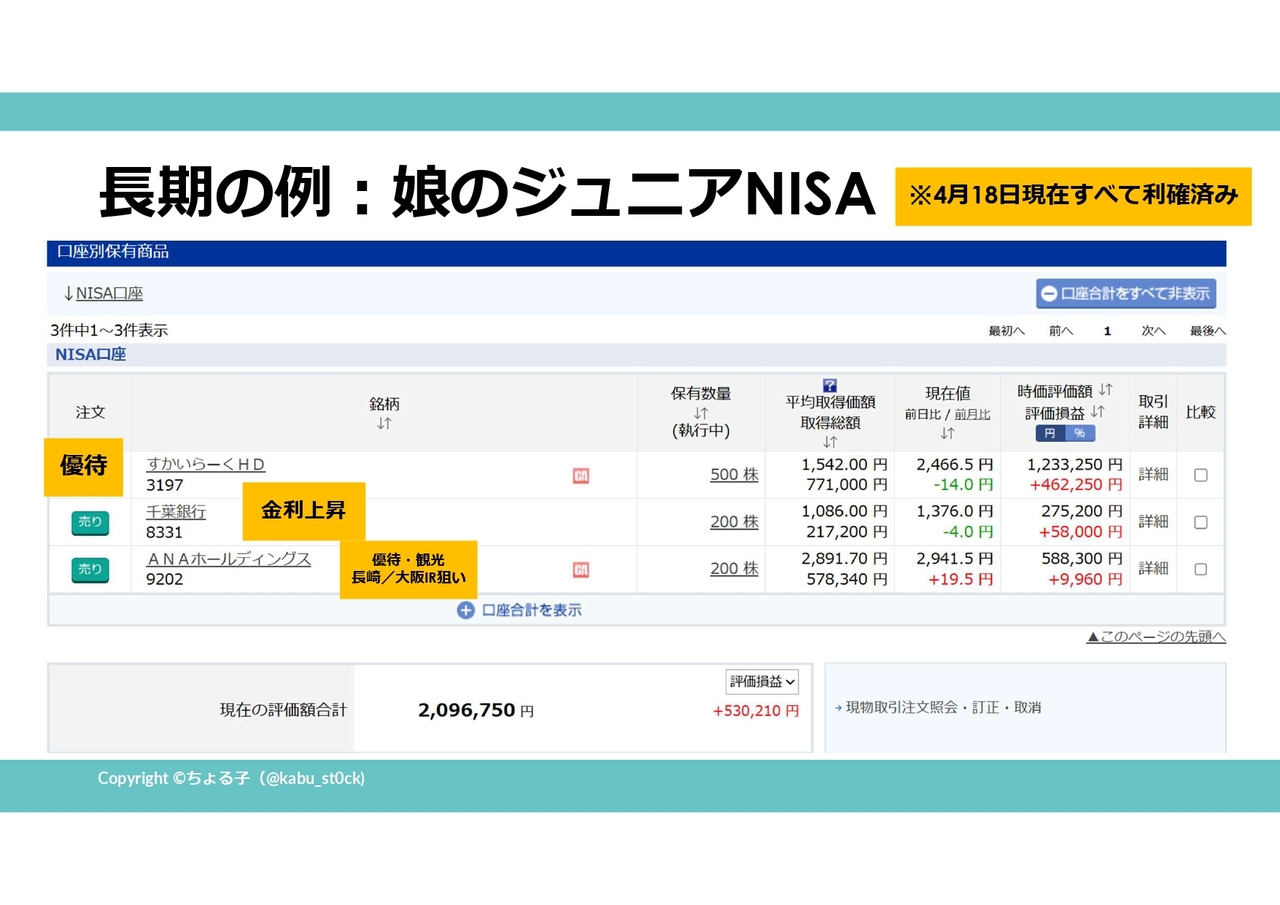Click the stock code 9202
The height and width of the screenshot is (905, 1280).
click(165, 580)
